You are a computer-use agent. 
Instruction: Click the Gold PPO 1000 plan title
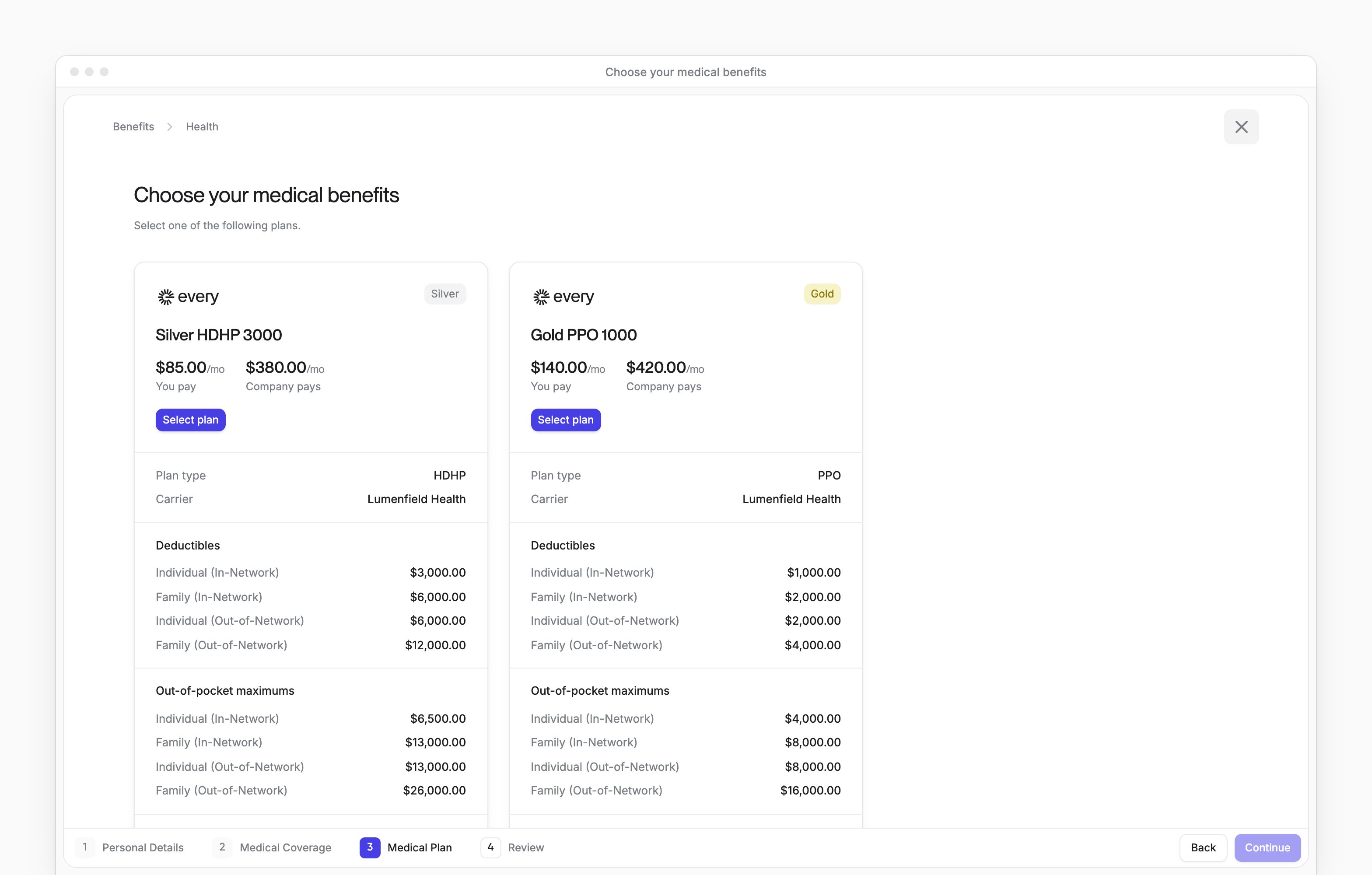click(584, 335)
